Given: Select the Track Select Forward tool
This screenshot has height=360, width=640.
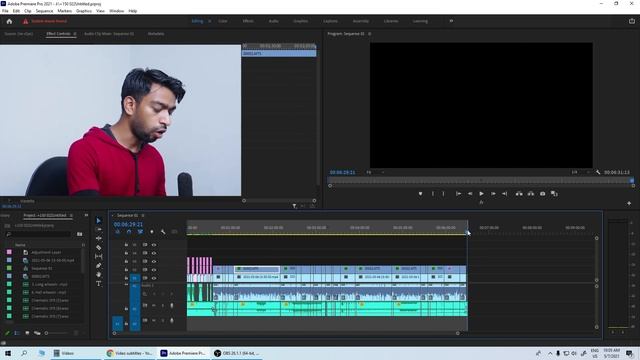Looking at the screenshot, I should pyautogui.click(x=98, y=229).
